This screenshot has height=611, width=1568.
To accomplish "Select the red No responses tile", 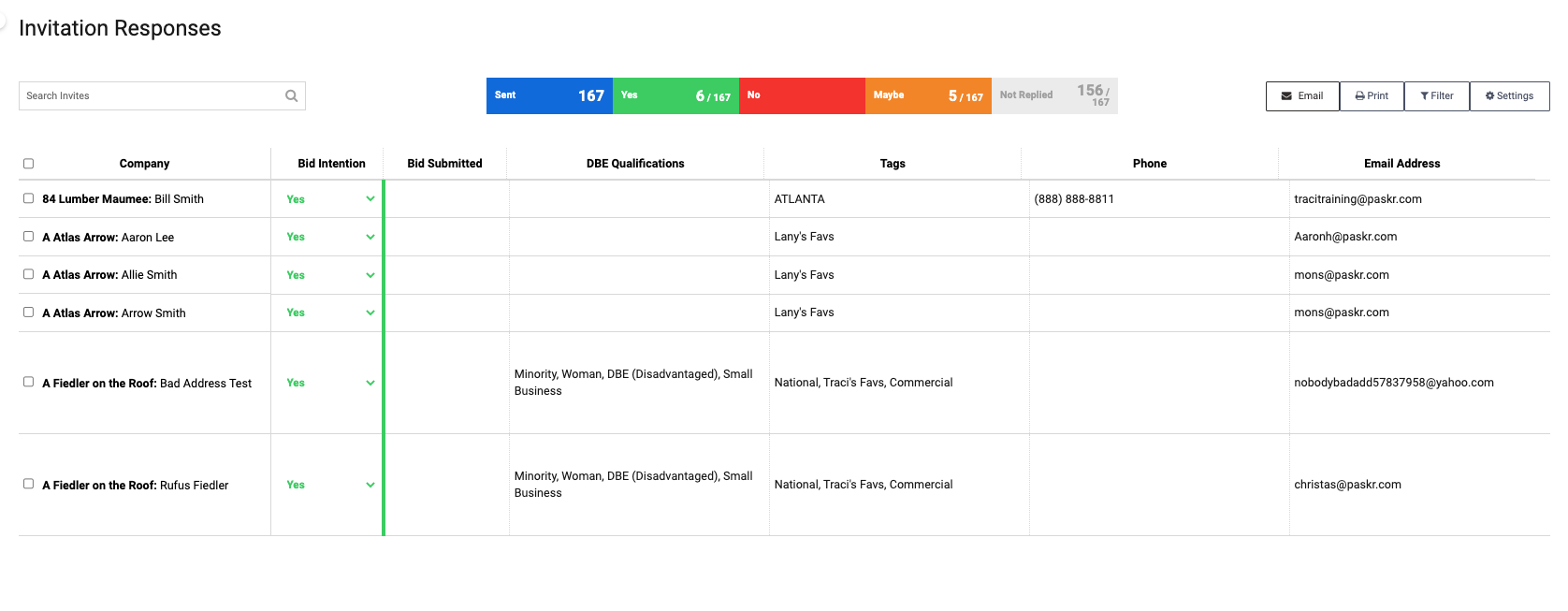I will click(x=802, y=95).
